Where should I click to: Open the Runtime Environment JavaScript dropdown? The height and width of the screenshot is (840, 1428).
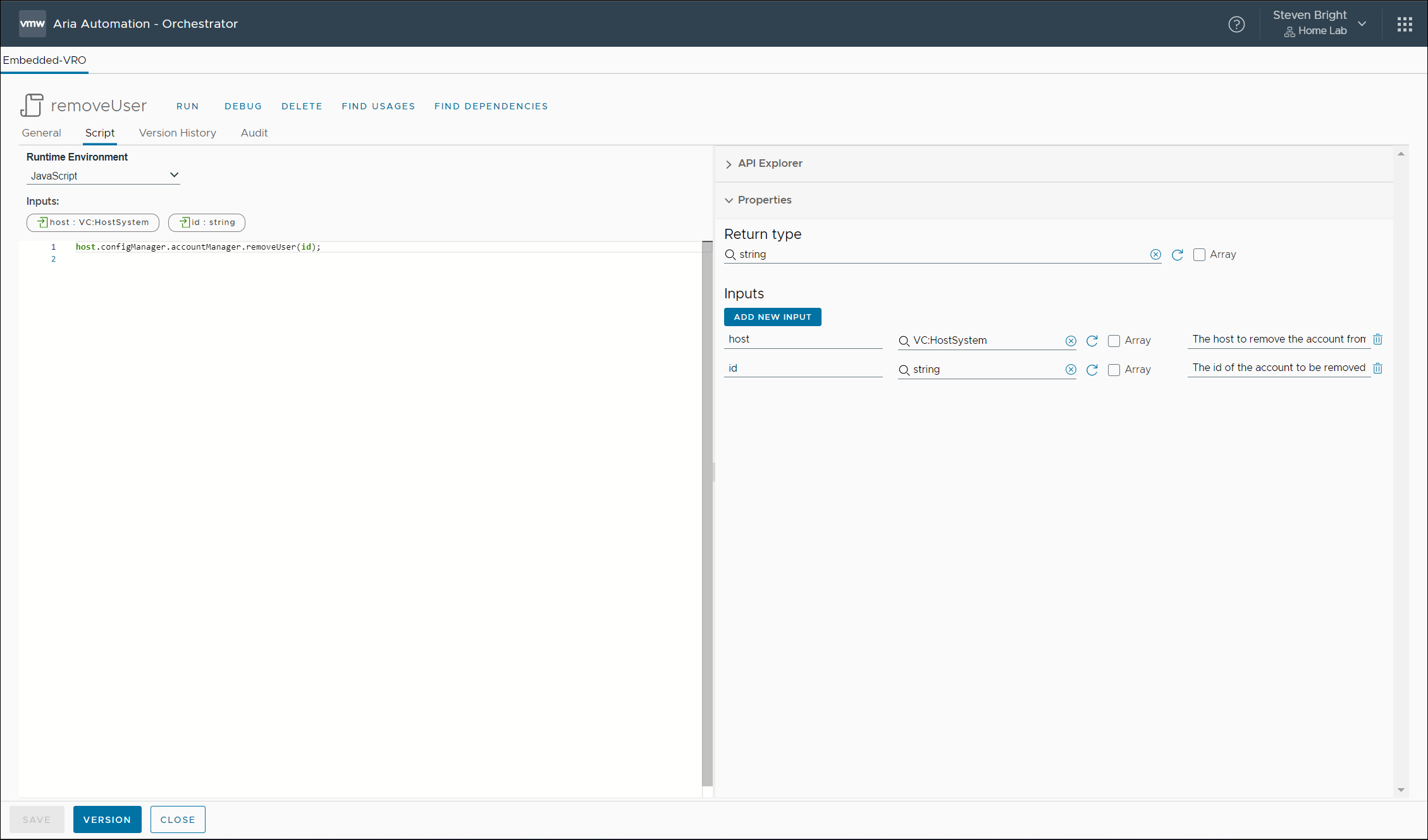103,176
